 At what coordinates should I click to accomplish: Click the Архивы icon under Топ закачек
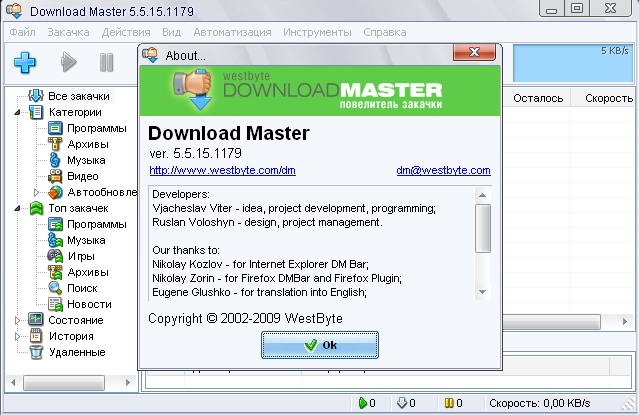(x=55, y=272)
